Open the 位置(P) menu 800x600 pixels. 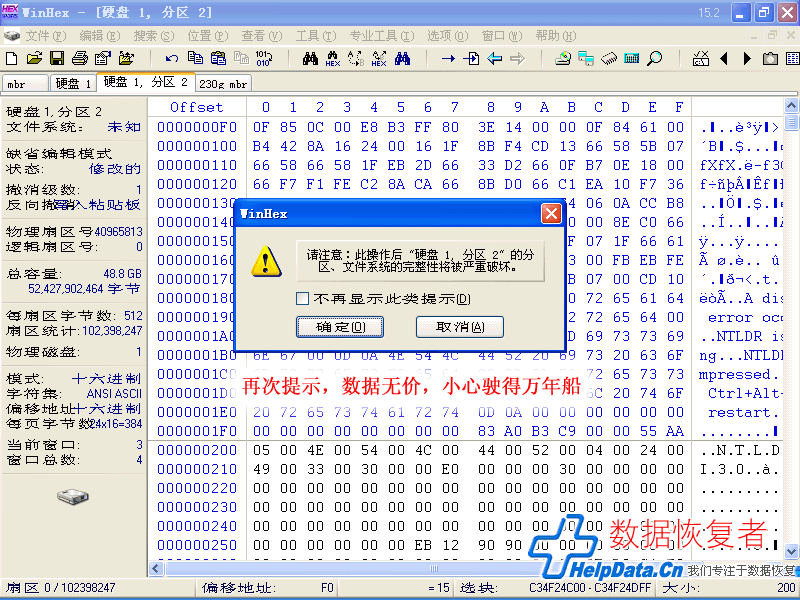coord(208,36)
